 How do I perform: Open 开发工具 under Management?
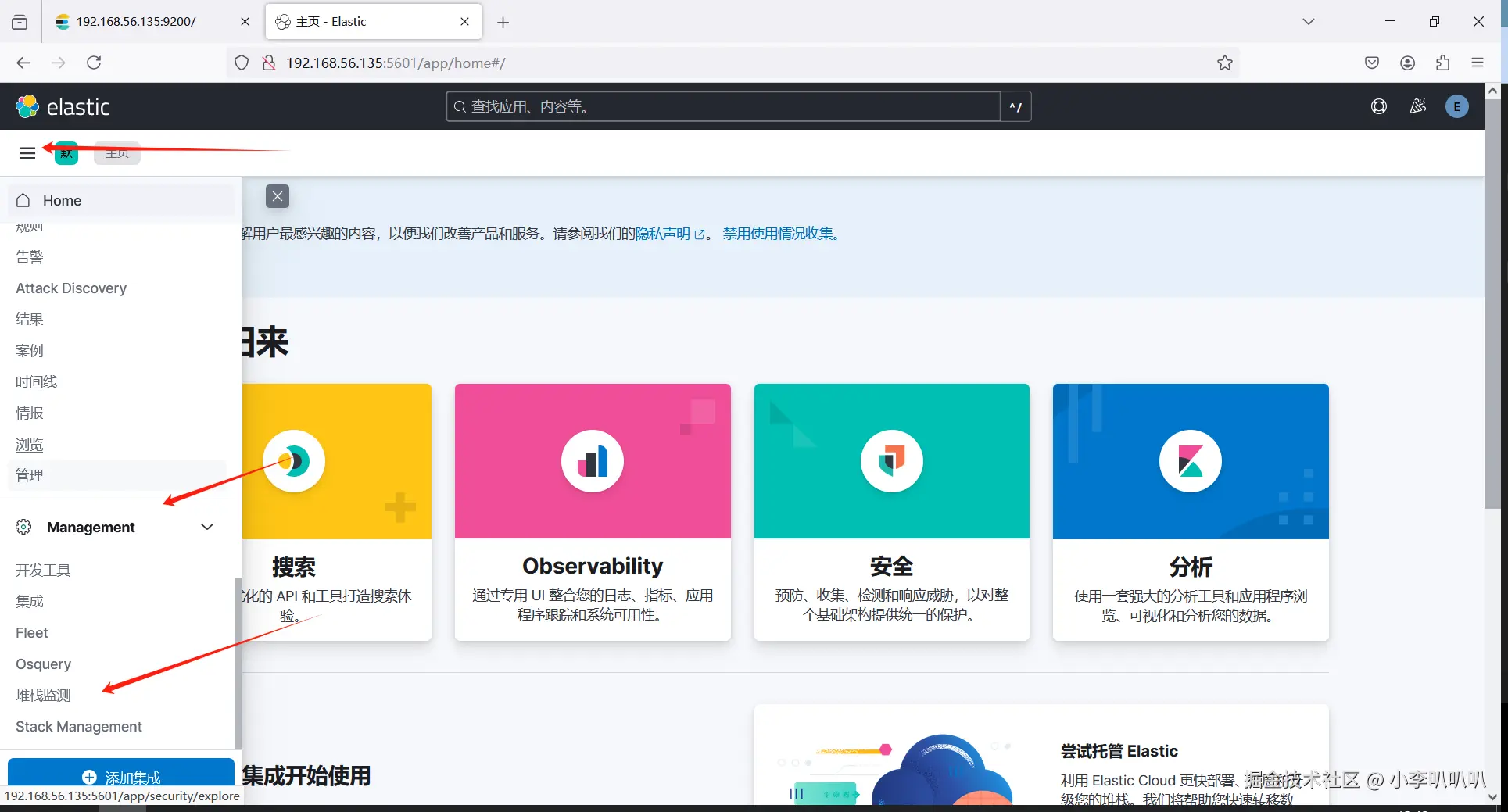43,571
